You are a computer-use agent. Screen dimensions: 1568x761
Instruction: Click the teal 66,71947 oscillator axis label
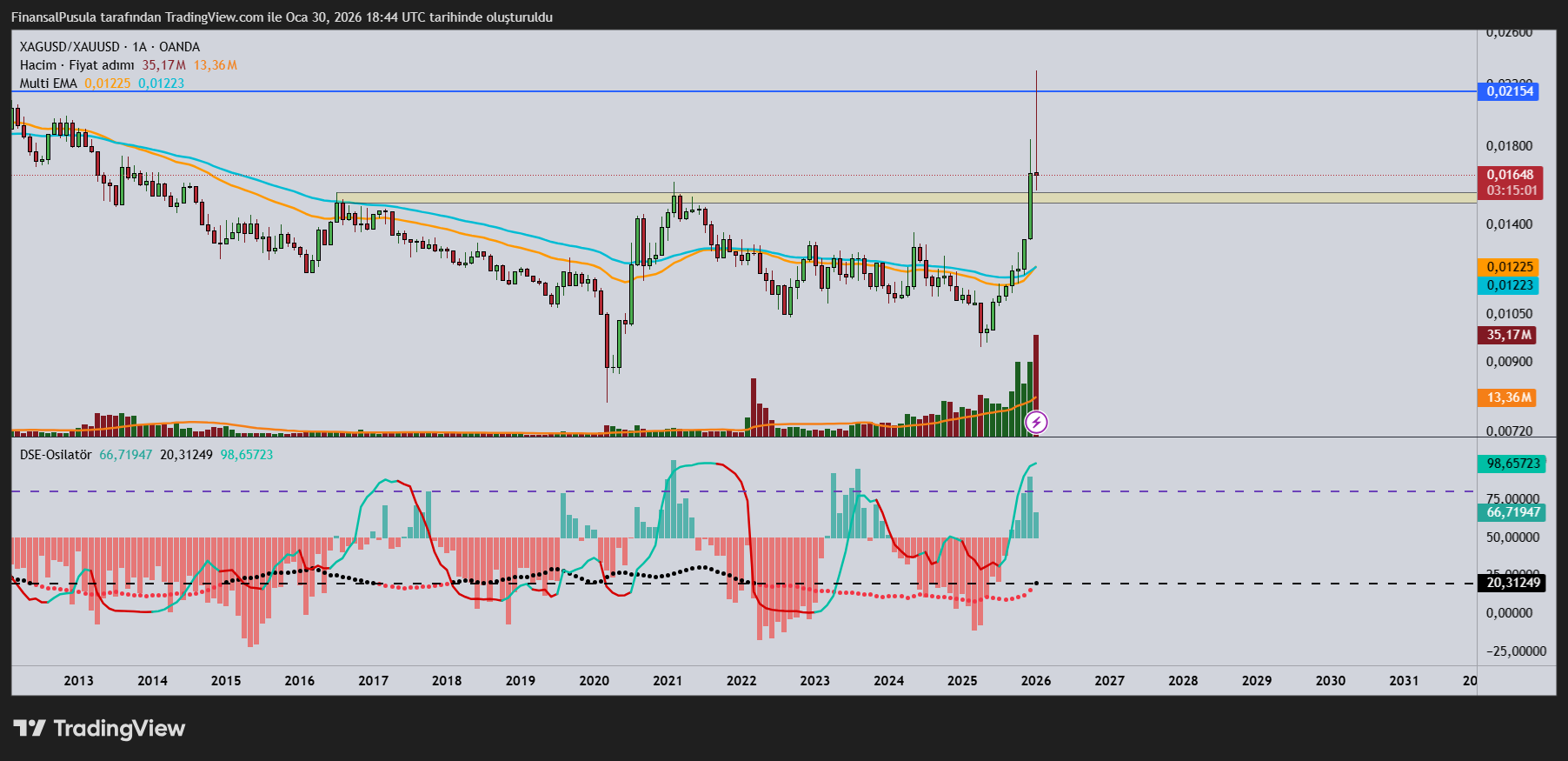tap(1512, 512)
